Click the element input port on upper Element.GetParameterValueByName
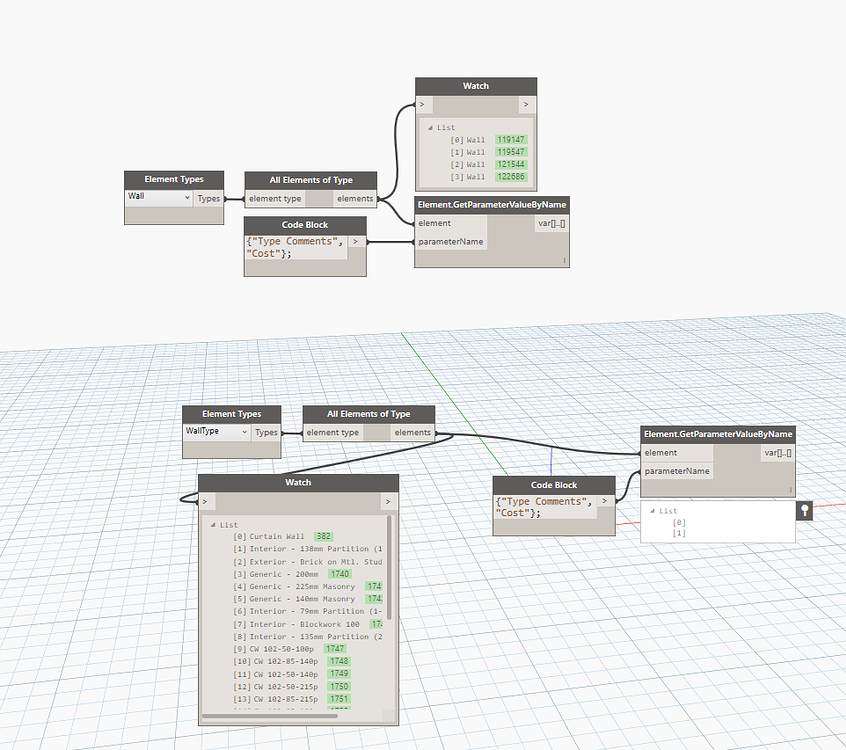846x750 pixels. point(423,222)
